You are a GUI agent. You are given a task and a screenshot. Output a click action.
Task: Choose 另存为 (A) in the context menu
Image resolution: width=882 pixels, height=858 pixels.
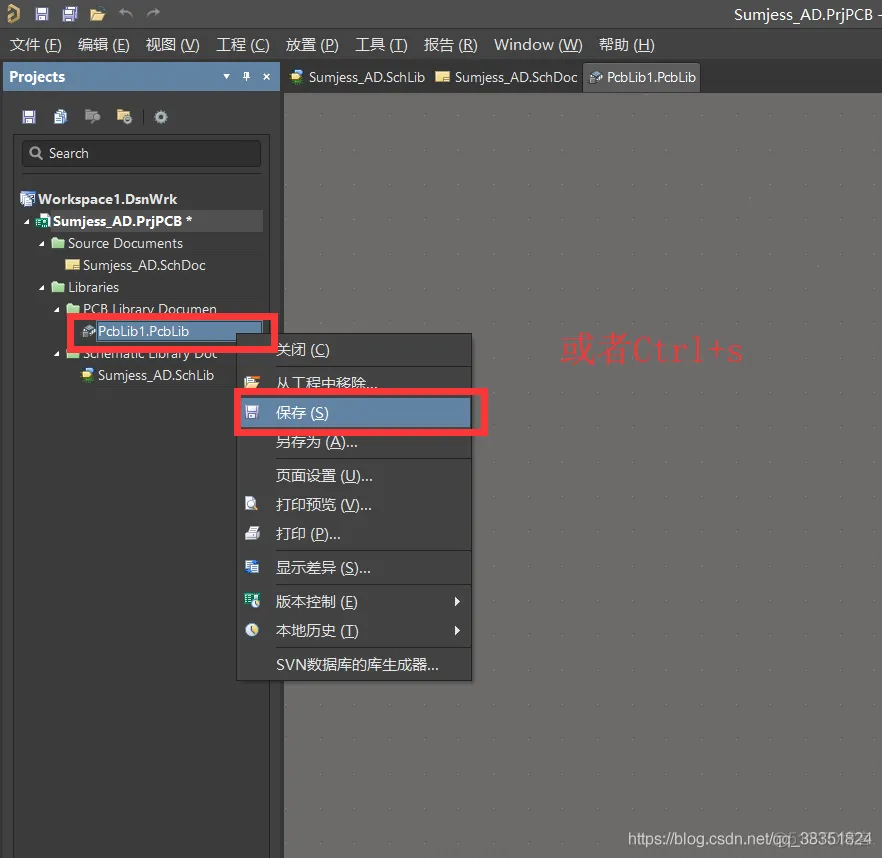[354, 442]
